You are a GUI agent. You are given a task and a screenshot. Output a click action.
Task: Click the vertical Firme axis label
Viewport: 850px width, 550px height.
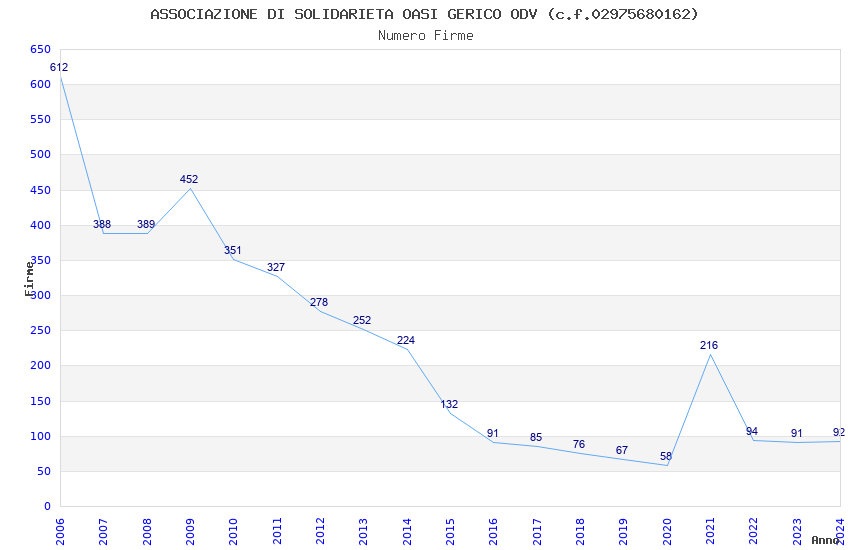click(29, 279)
